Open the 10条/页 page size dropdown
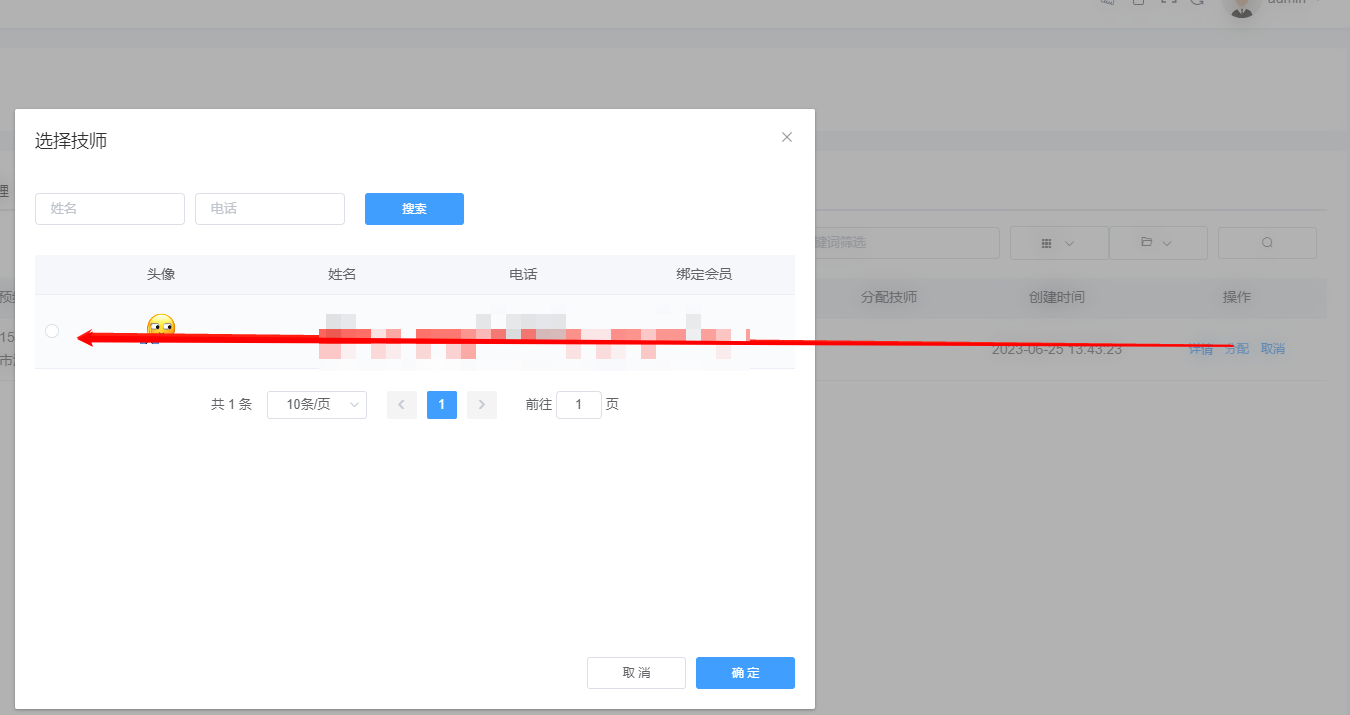 click(317, 404)
